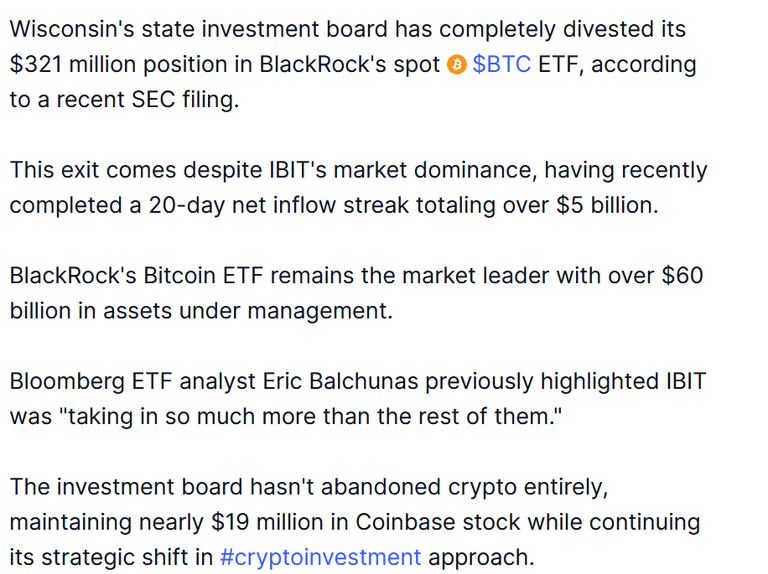This screenshot has width=768, height=574.
Task: Open the $BTC ticker link
Action: (502, 64)
